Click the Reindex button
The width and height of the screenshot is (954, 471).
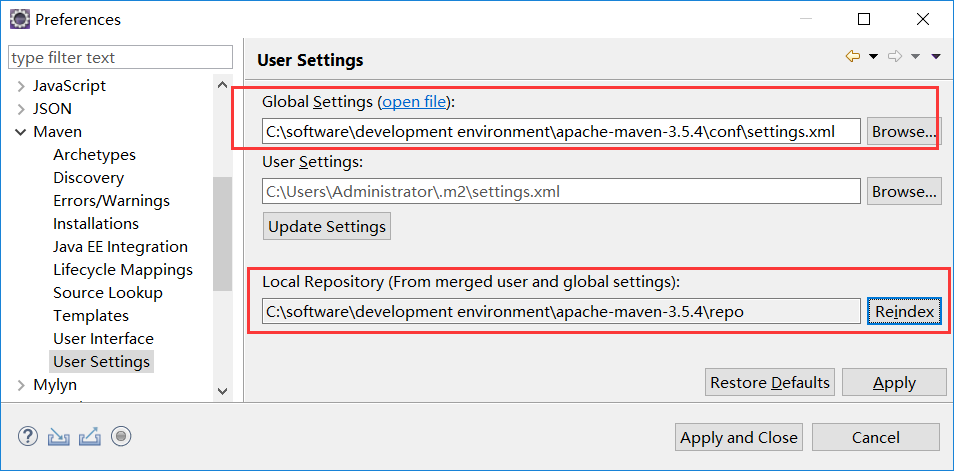tap(904, 312)
